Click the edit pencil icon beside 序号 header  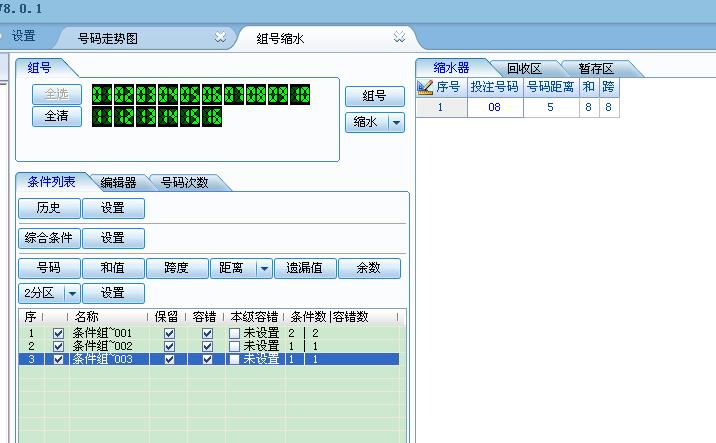click(x=425, y=87)
